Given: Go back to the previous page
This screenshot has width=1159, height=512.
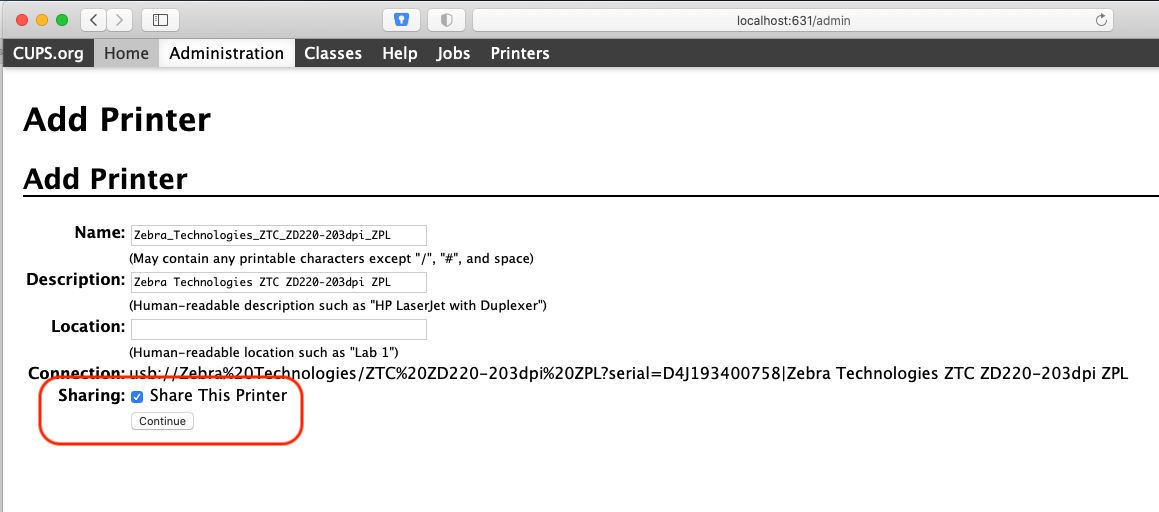Looking at the screenshot, I should (94, 20).
